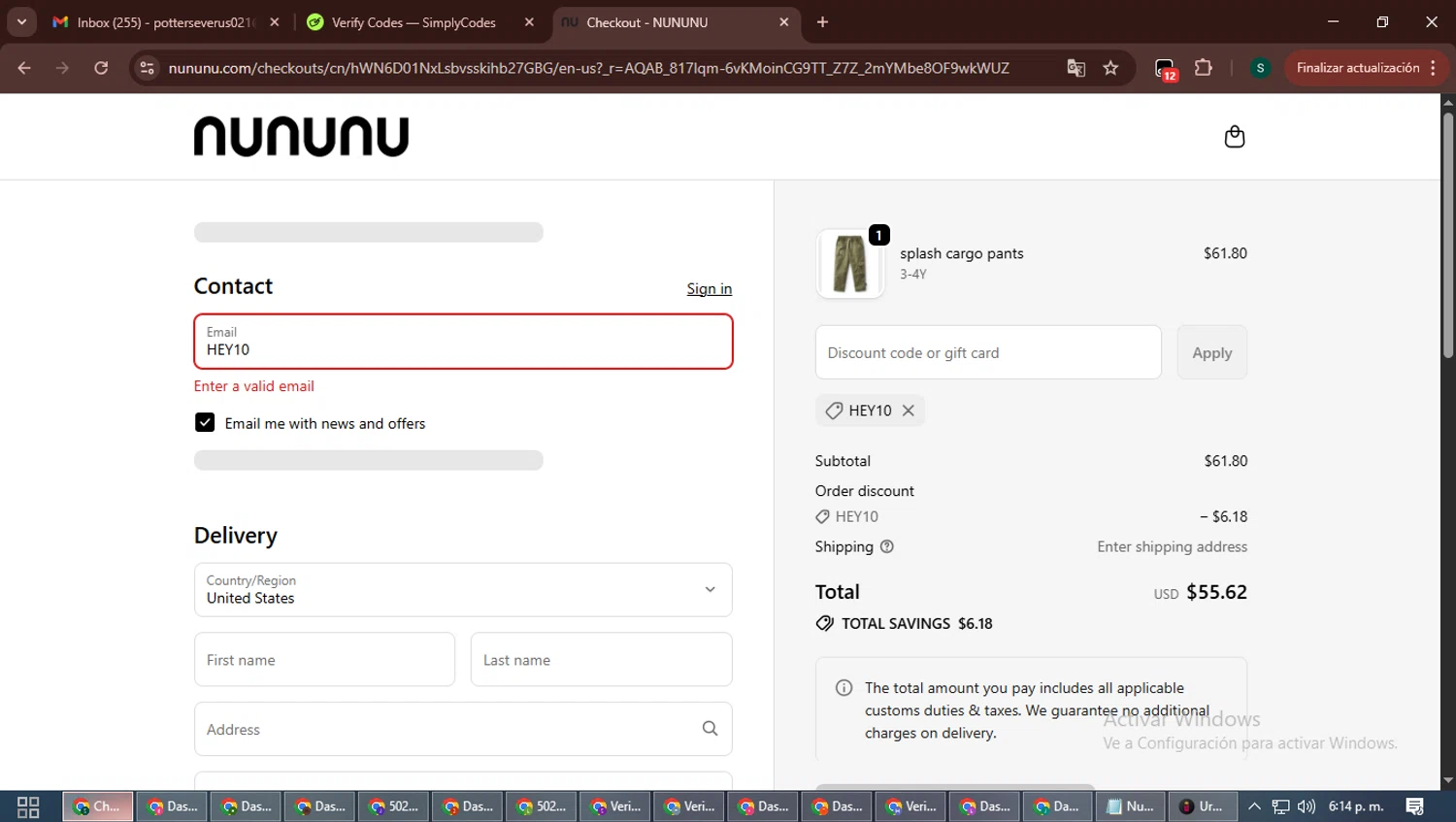Viewport: 1456px width, 822px height.
Task: Click the Last name field
Action: (x=602, y=660)
